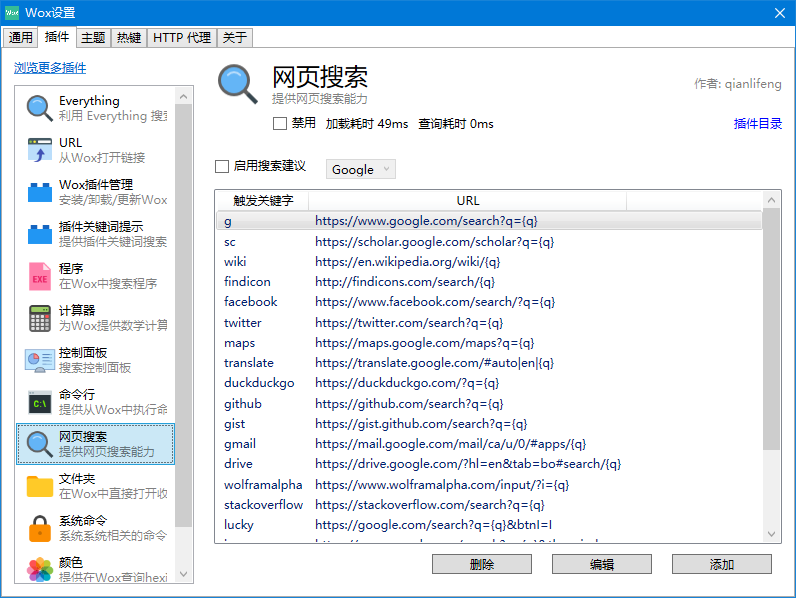Click the 触发关键字 column header
Viewport: 796px width, 598px height.
click(x=263, y=201)
